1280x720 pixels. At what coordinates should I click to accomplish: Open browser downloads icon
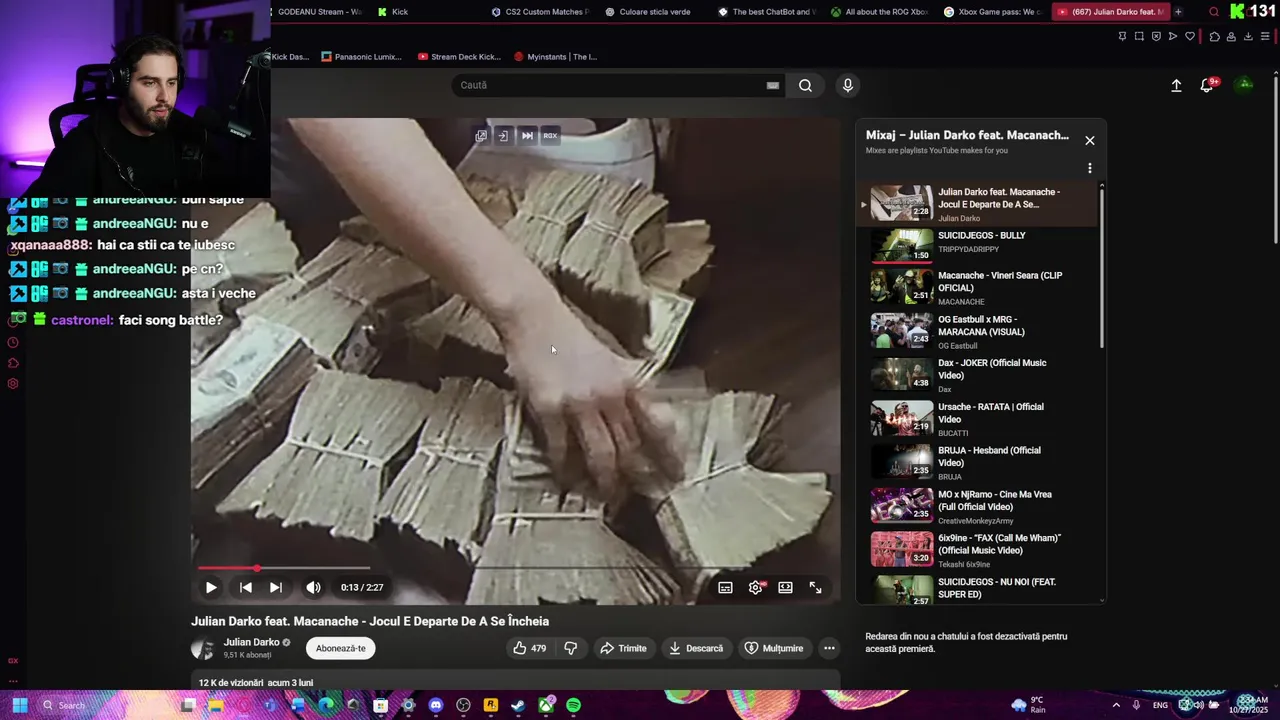1247,36
